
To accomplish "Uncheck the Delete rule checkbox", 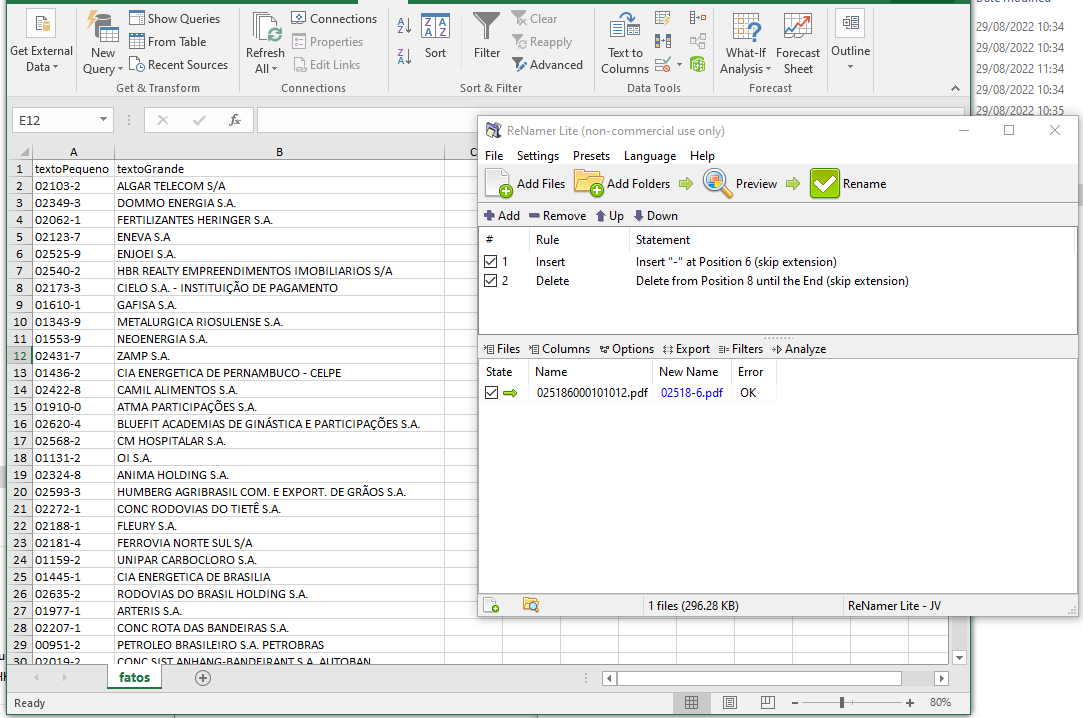I will pos(489,280).
